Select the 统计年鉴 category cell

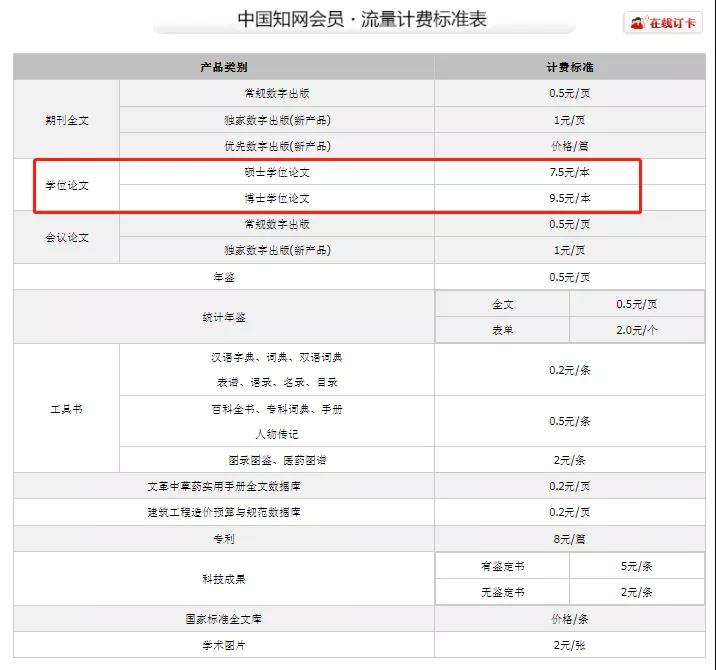pos(224,317)
